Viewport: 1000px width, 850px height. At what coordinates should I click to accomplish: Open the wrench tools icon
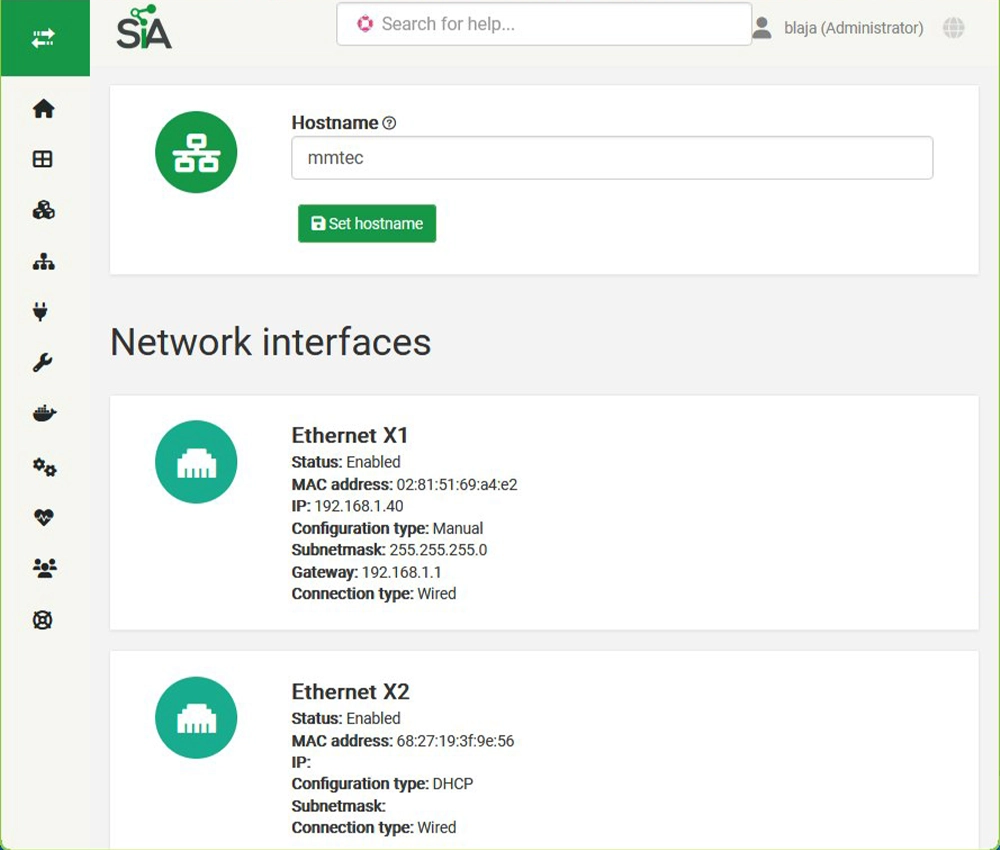(x=42, y=362)
